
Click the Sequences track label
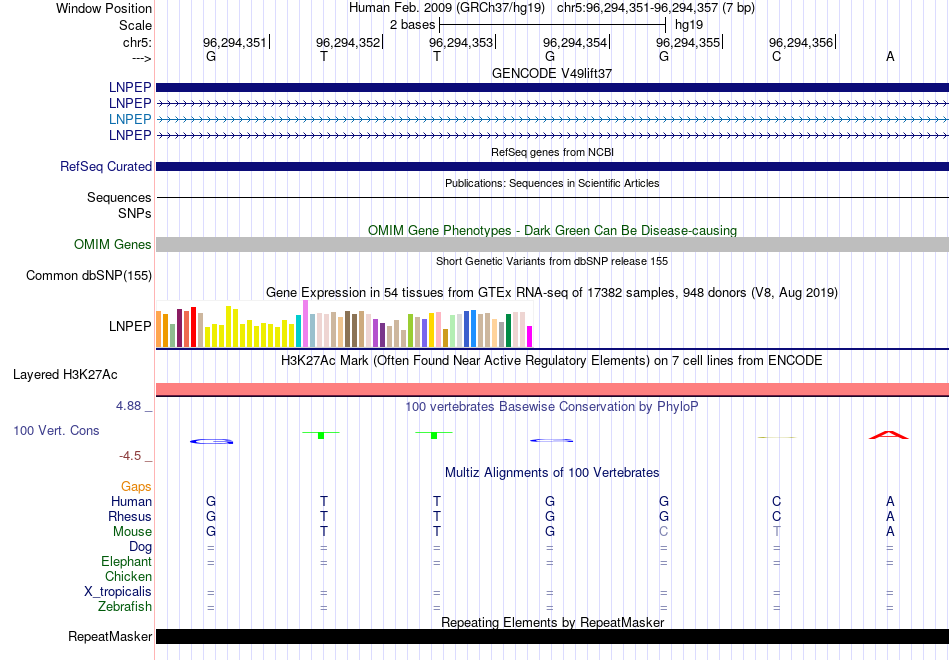(x=119, y=198)
